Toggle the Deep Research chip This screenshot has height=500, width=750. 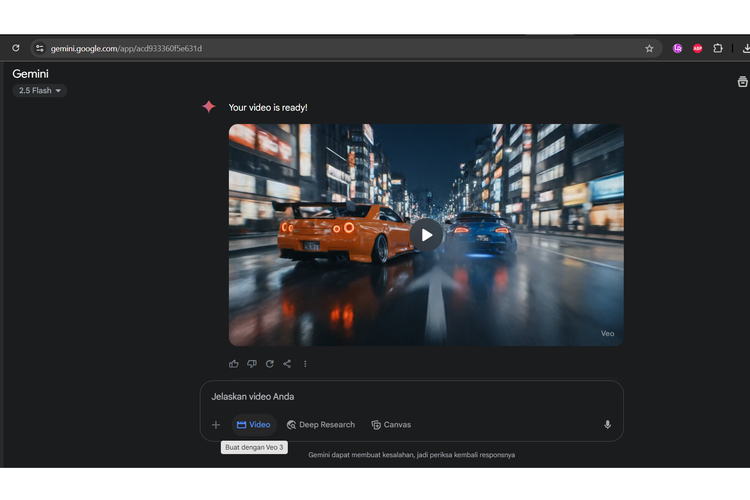(321, 425)
